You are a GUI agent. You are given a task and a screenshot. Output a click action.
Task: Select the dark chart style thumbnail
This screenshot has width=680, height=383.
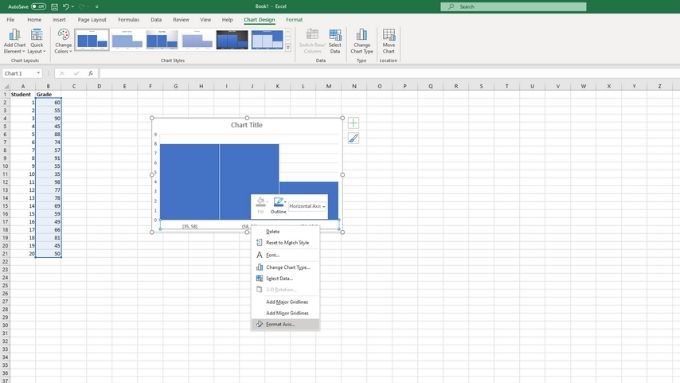[x=232, y=40]
